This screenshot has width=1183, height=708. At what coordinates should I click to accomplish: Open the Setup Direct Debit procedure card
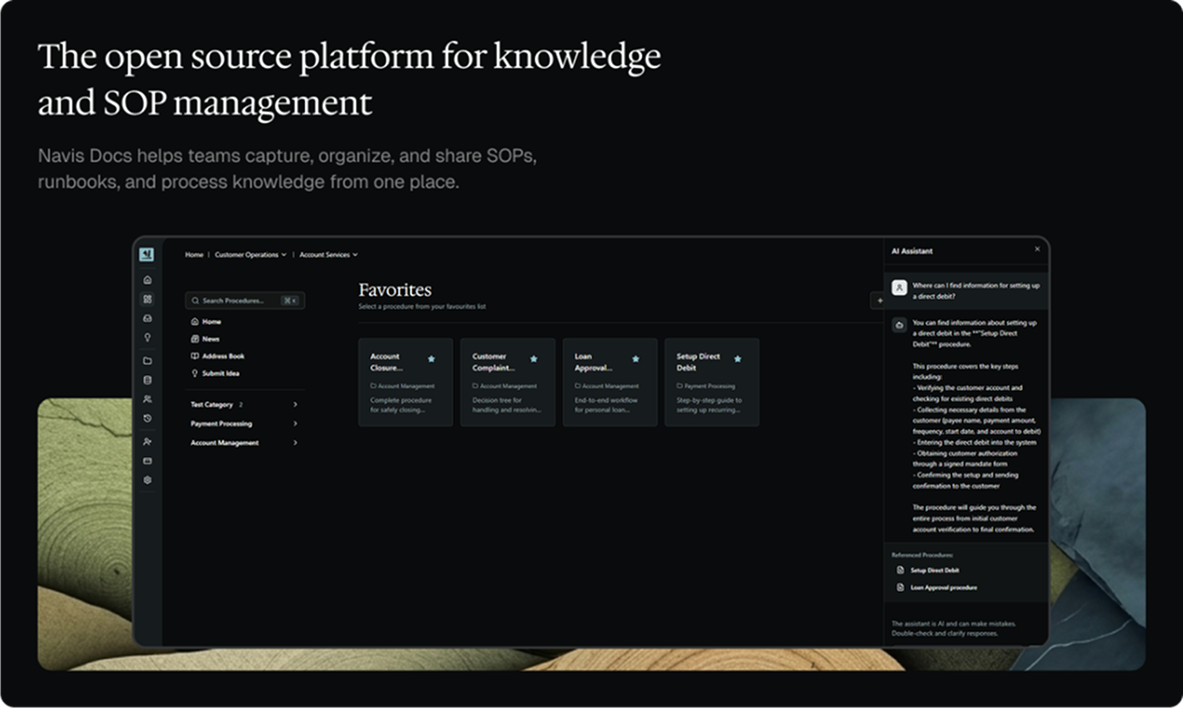click(x=711, y=383)
